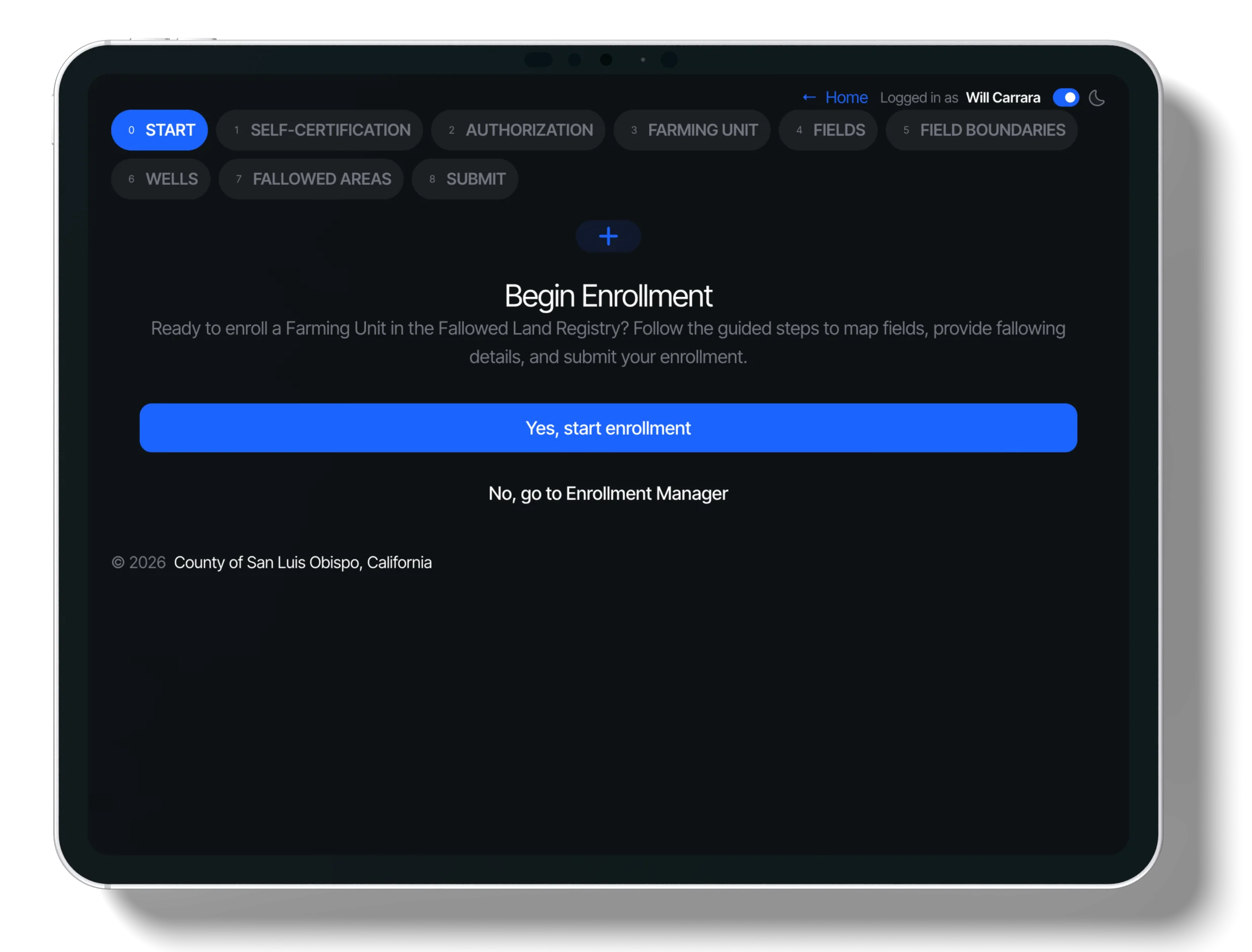Open the FIELDS step
Screen dimensions: 1252x952
point(827,130)
